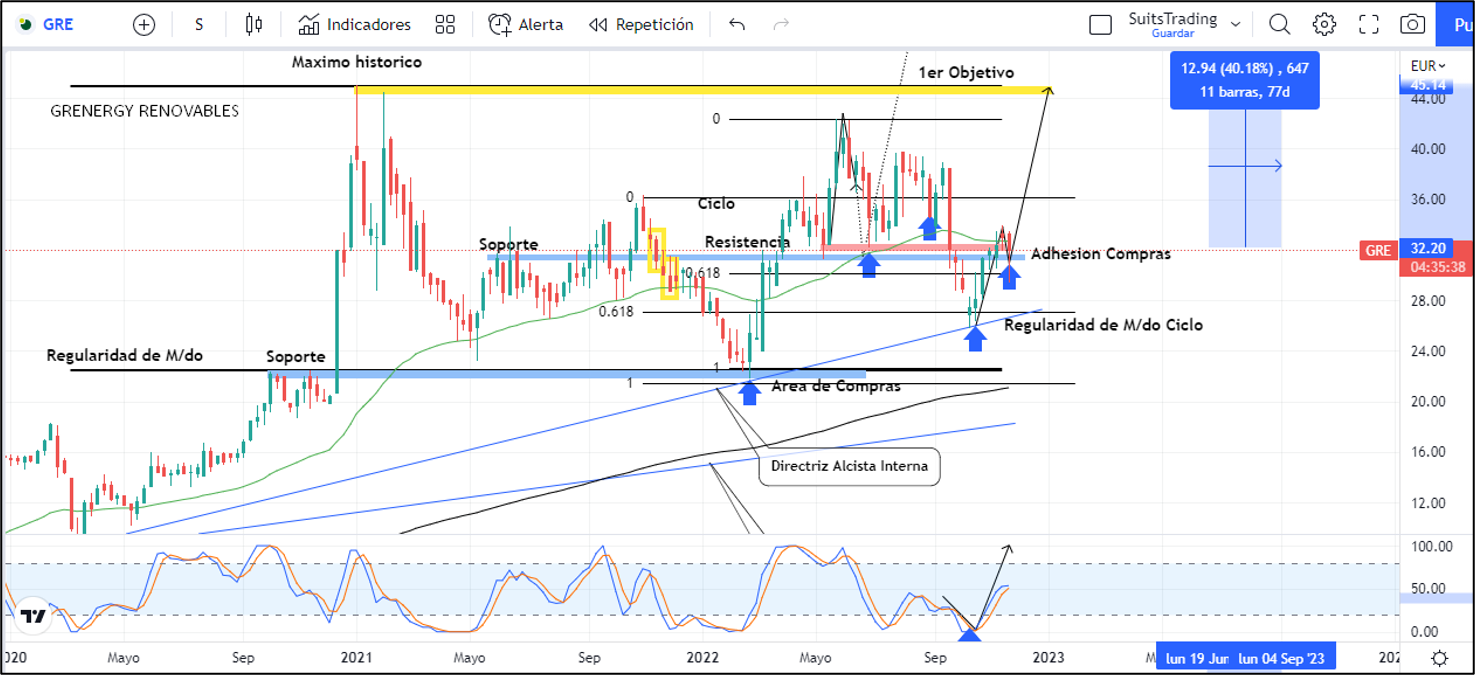Click the add symbol plus icon
The image size is (1476, 676).
[x=144, y=25]
